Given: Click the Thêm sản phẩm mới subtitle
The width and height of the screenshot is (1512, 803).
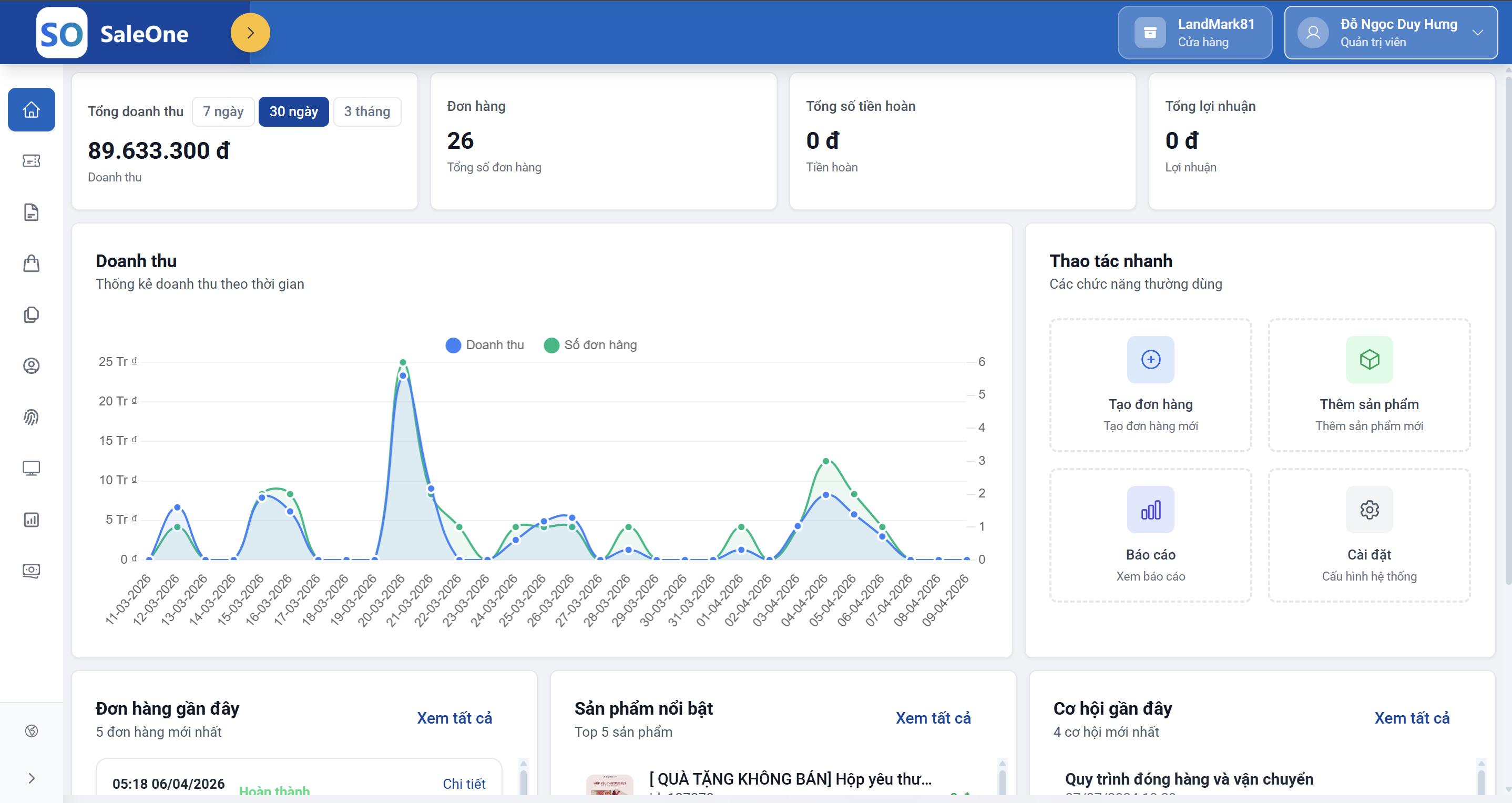Looking at the screenshot, I should [1369, 426].
